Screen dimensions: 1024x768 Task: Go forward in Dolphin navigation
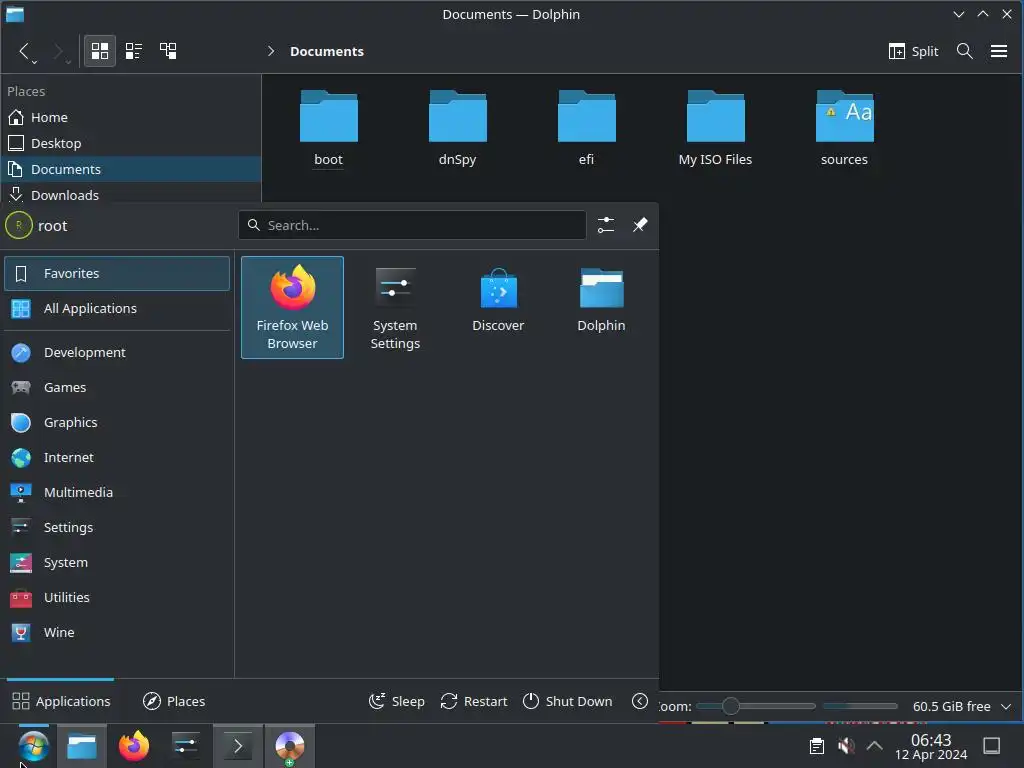point(58,51)
